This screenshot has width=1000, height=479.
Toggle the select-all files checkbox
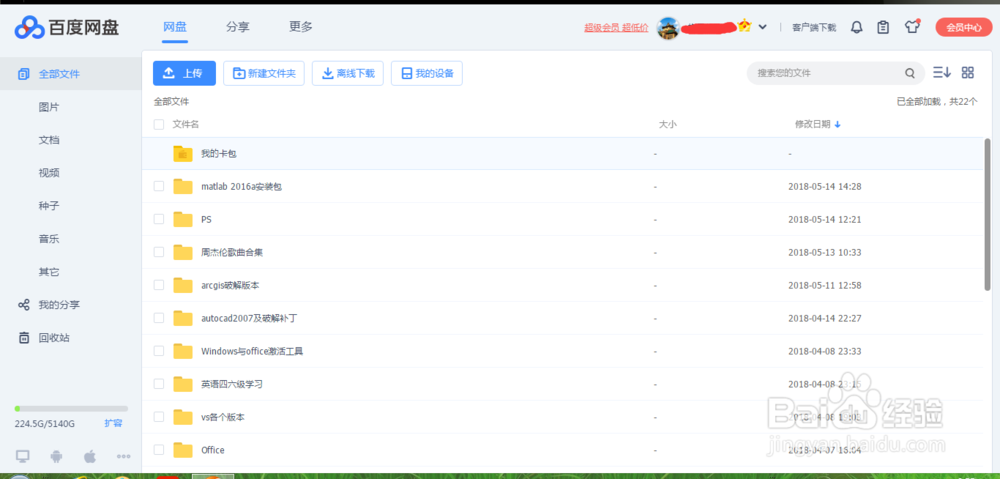(x=159, y=124)
